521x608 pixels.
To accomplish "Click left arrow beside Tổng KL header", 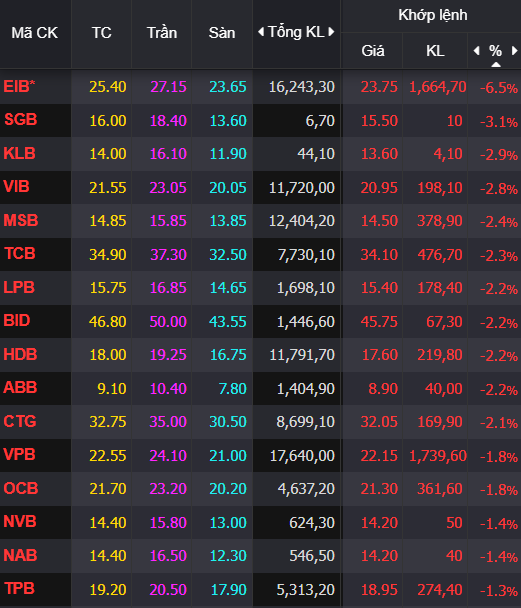I will [x=261, y=32].
